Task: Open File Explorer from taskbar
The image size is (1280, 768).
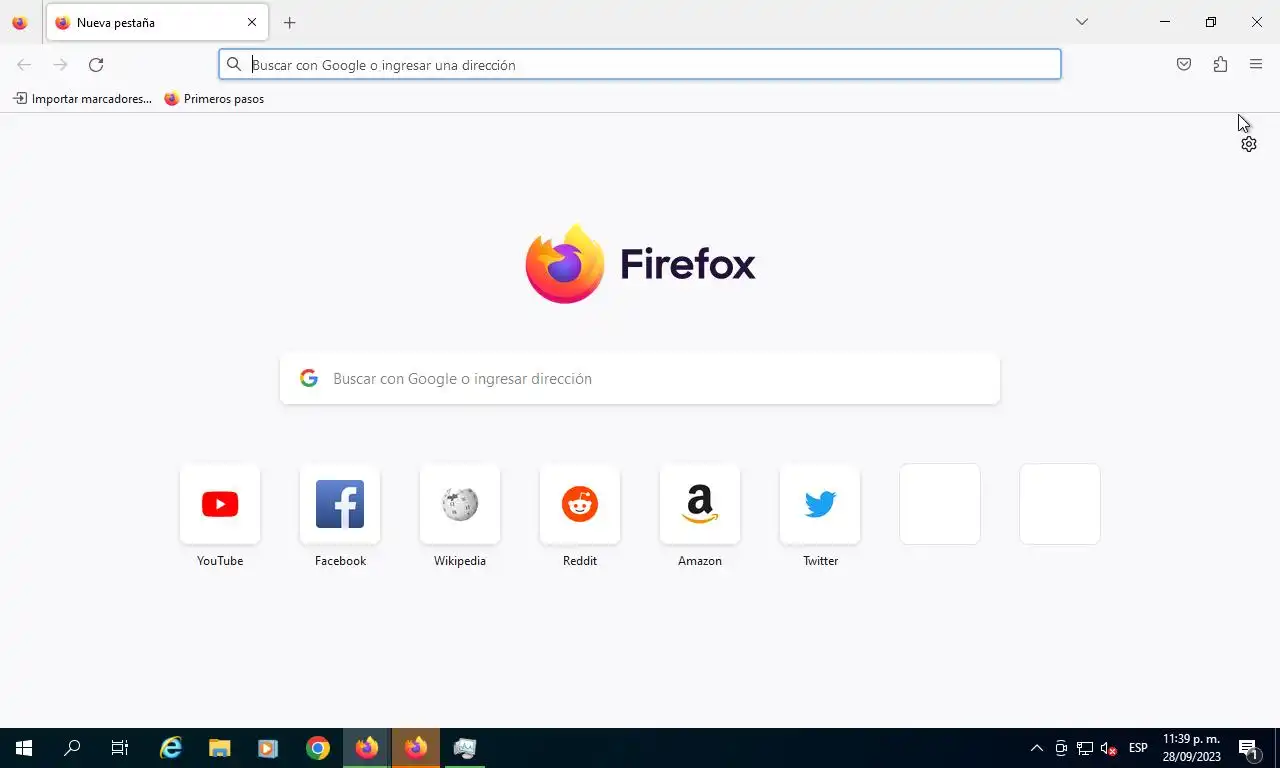Action: pyautogui.click(x=219, y=748)
